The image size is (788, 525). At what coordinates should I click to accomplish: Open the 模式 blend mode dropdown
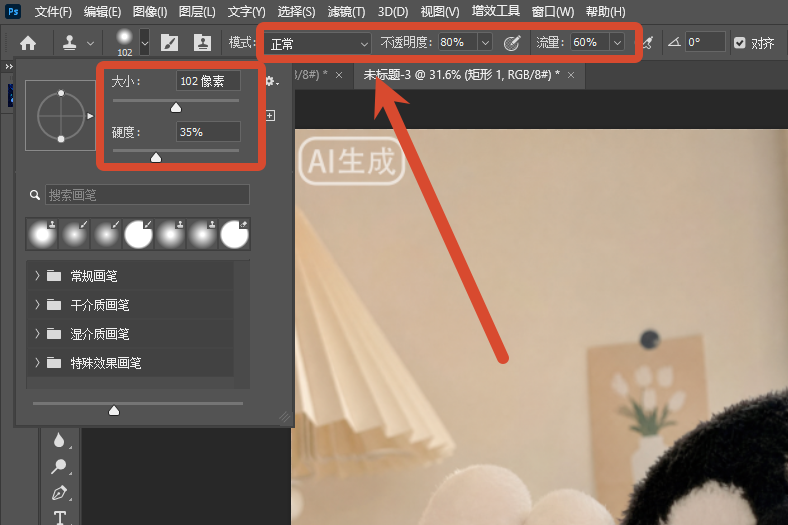click(317, 44)
